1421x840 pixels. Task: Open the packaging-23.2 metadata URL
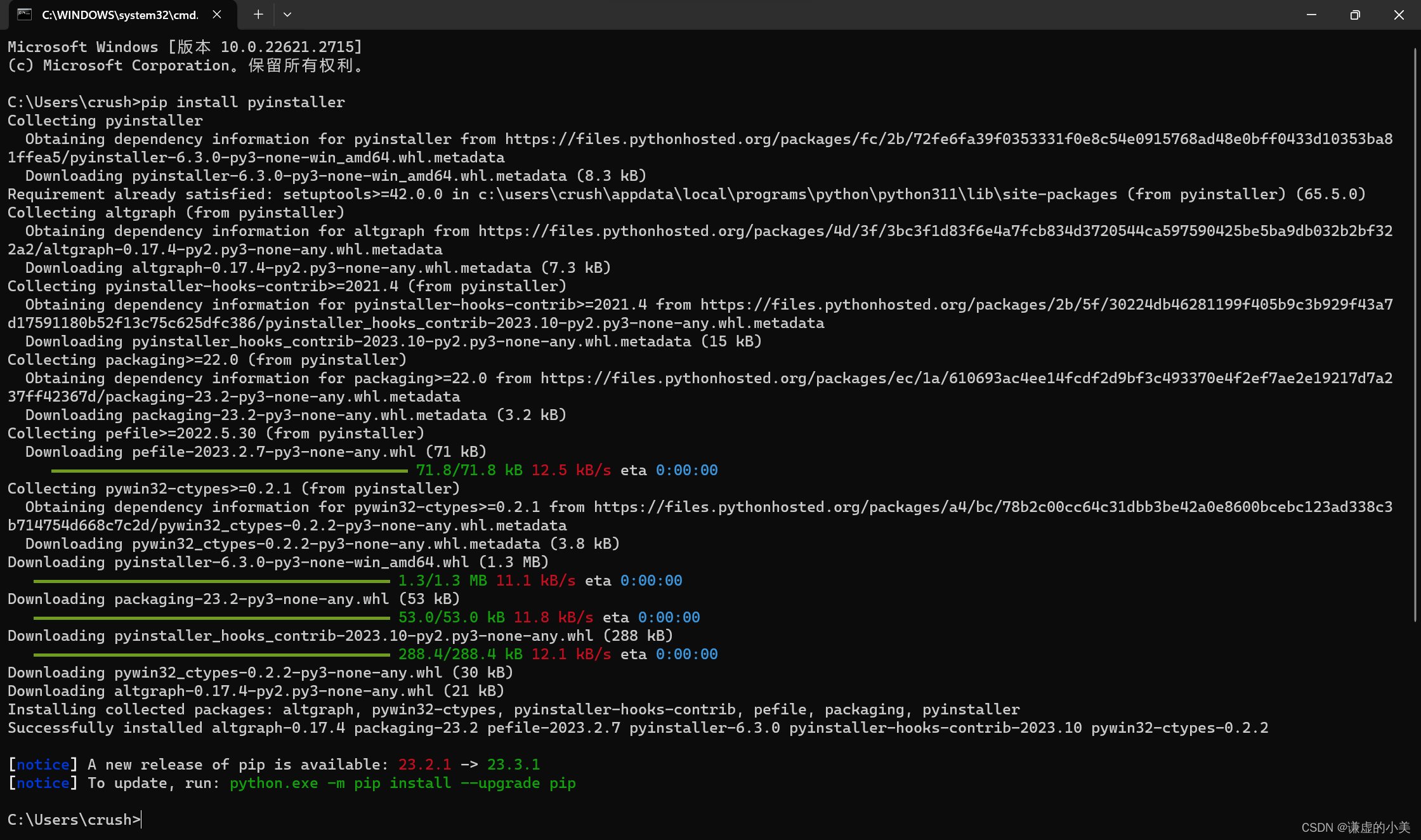[x=964, y=378]
